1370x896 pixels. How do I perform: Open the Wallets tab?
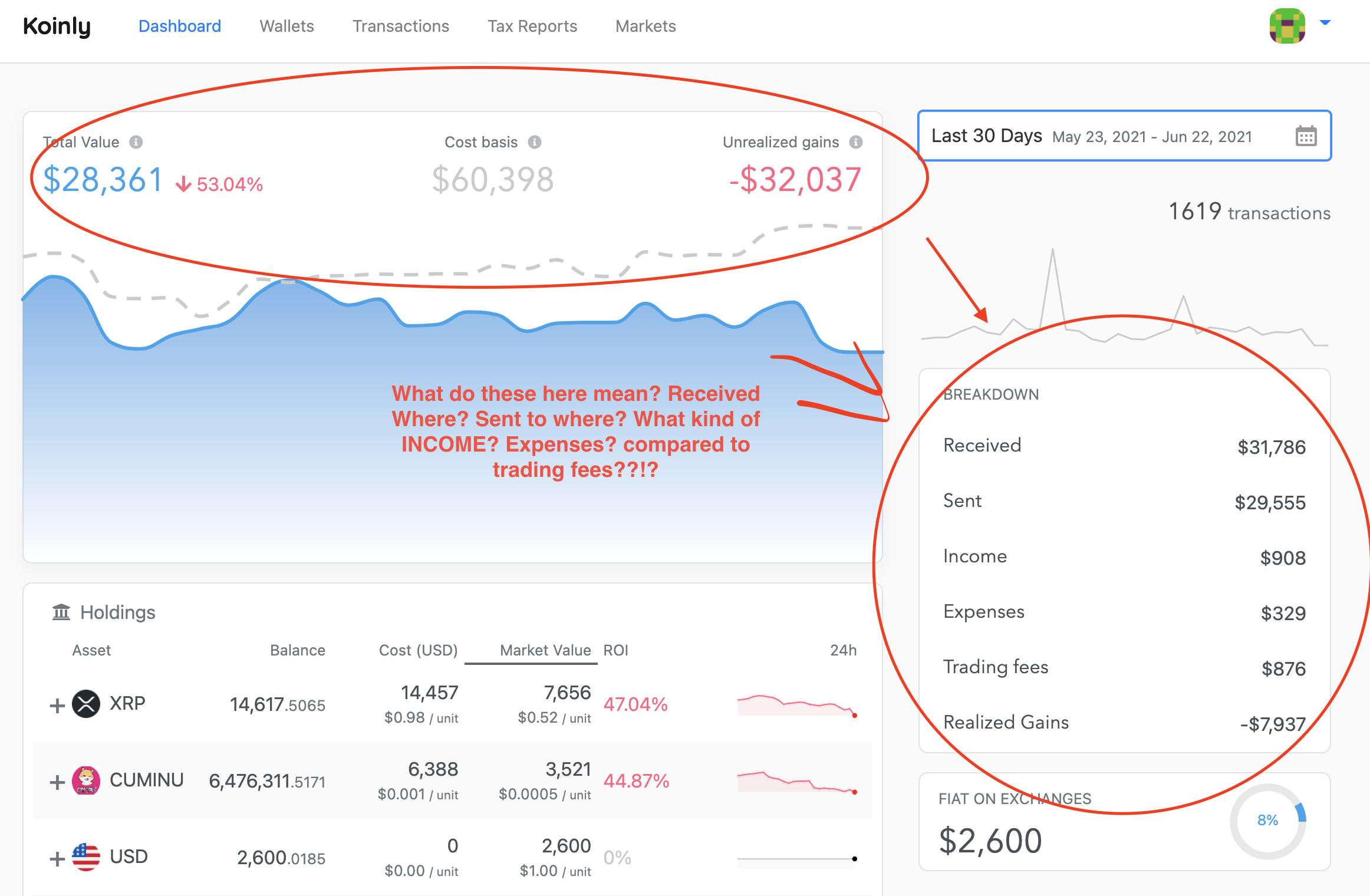[x=287, y=26]
